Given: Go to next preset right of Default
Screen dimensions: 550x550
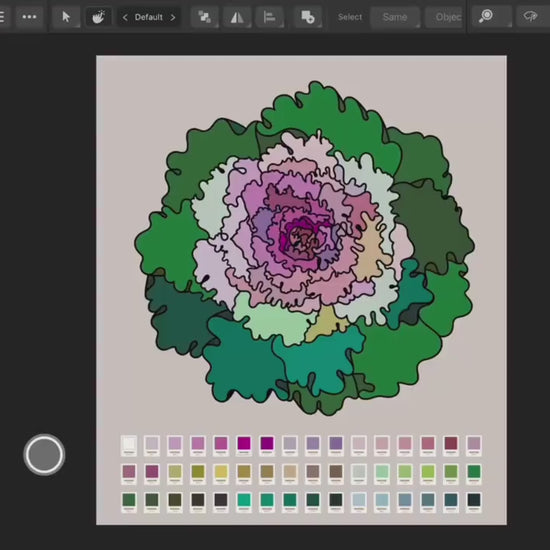Looking at the screenshot, I should pyautogui.click(x=173, y=17).
